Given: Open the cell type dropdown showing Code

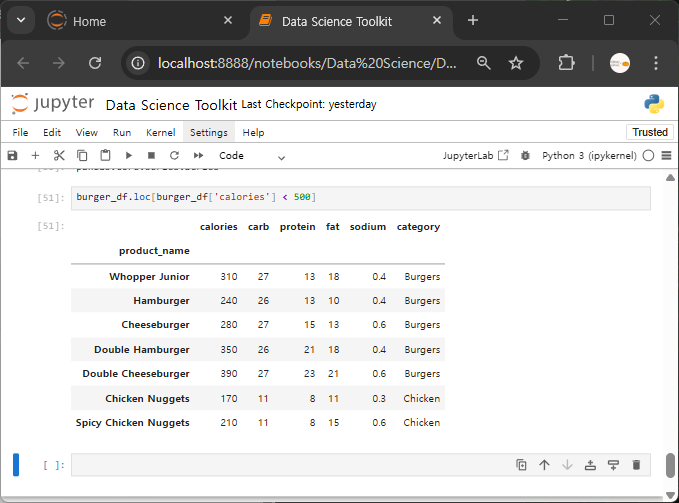Looking at the screenshot, I should [x=252, y=156].
